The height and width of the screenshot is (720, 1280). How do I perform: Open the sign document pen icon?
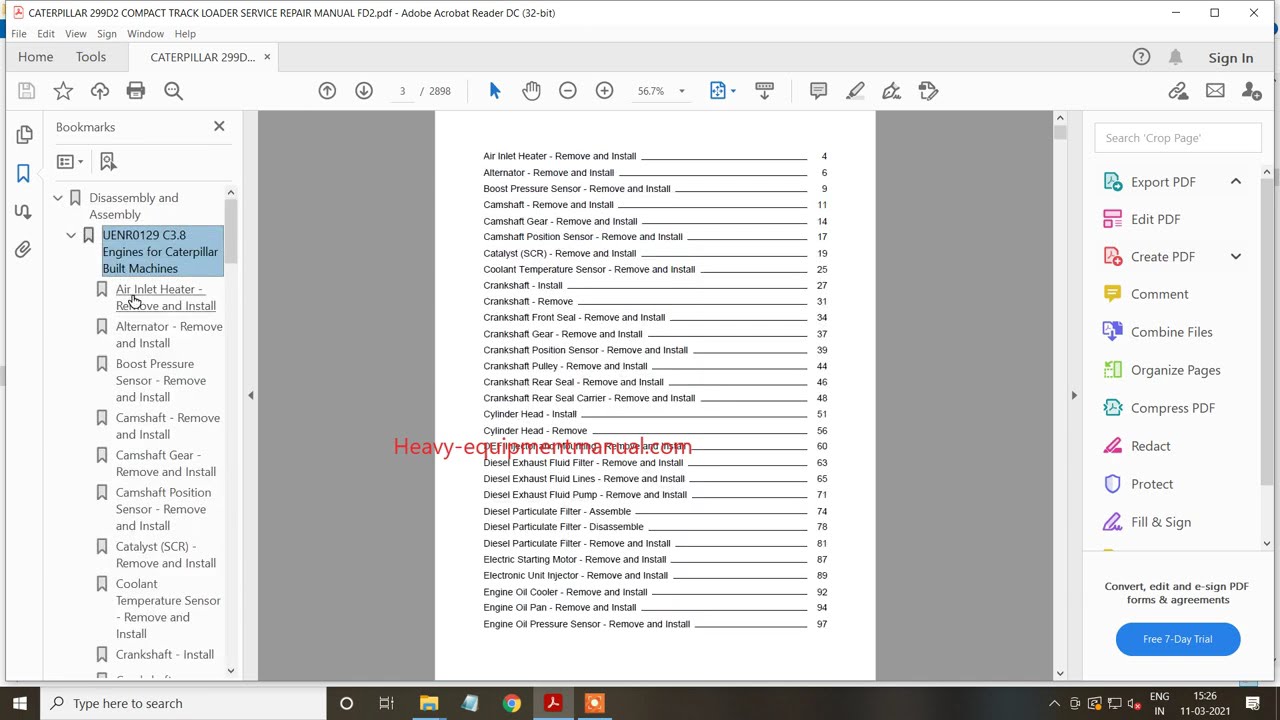pyautogui.click(x=891, y=91)
